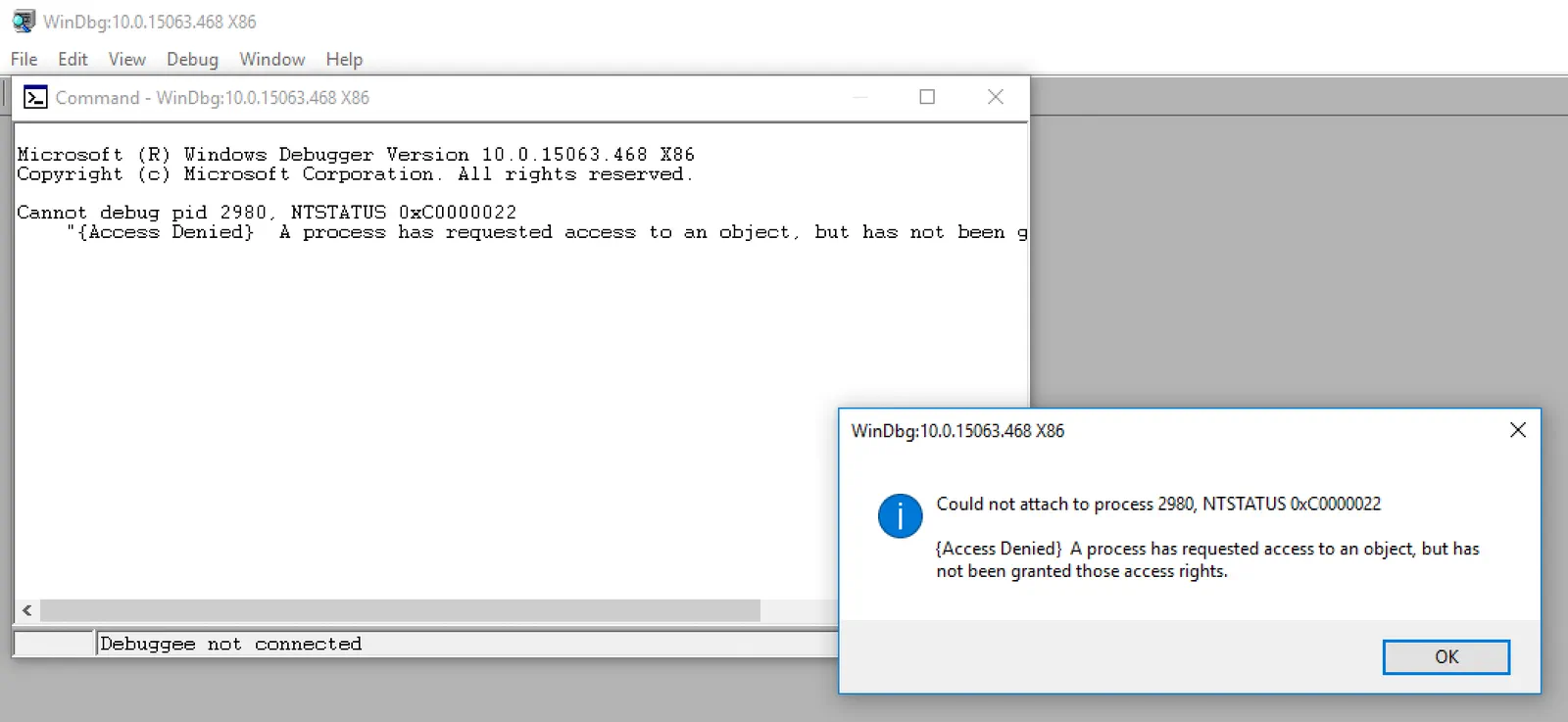Click the "Copyright (c) Microsoft Corporation" line
Screen dimensions: 1568x722
tap(355, 173)
